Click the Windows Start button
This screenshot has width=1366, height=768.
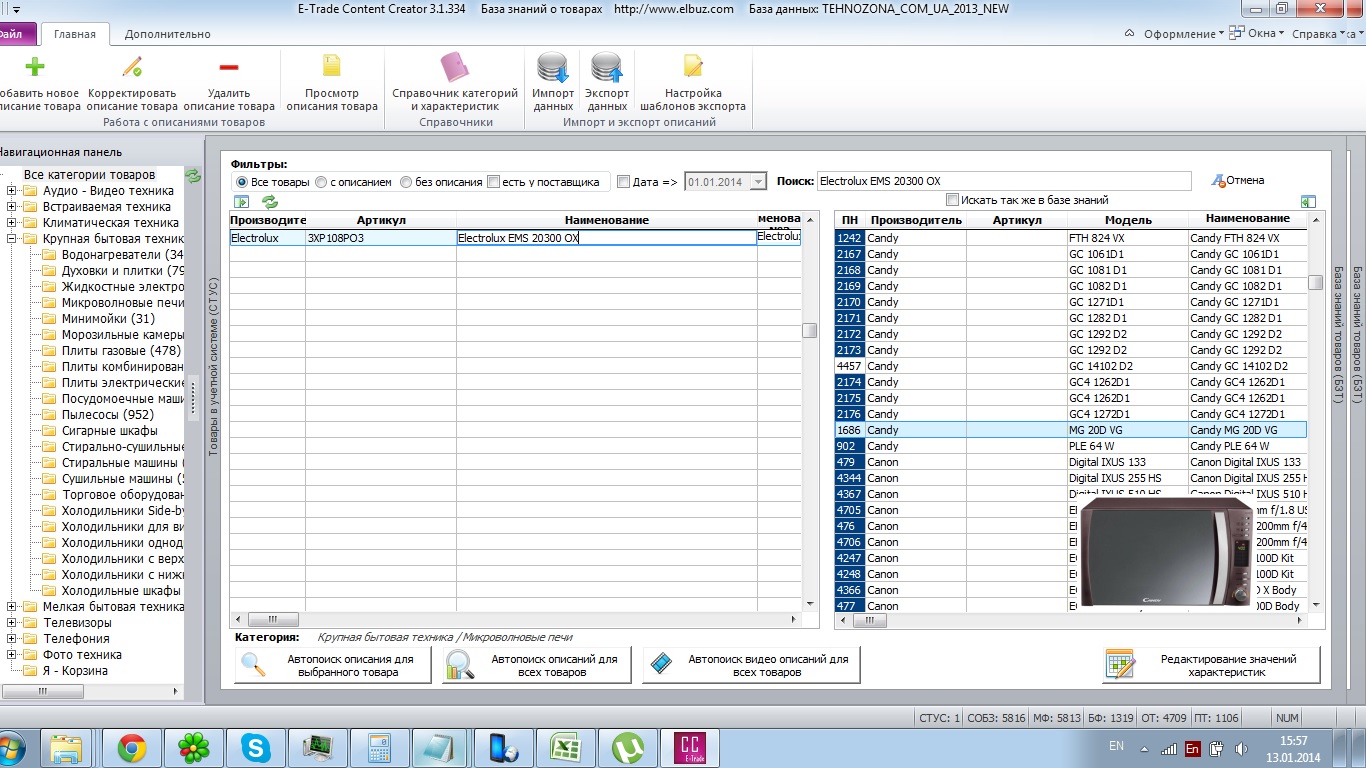[12, 748]
